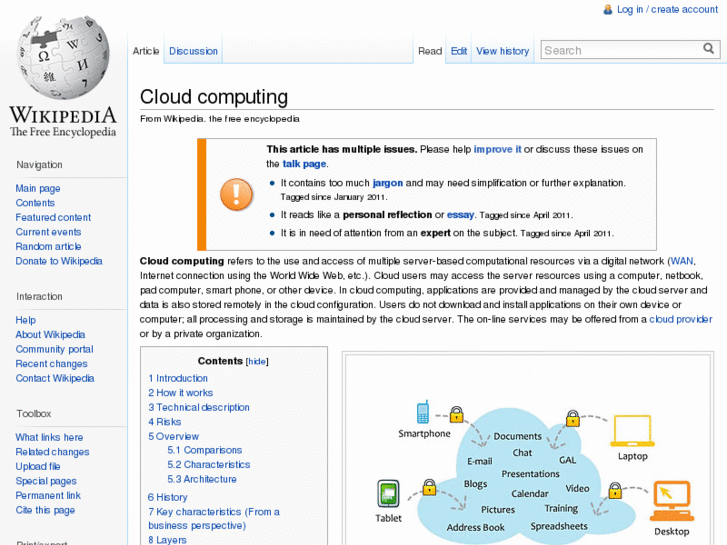The width and height of the screenshot is (727, 545).
Task: Open a Random article
Action: pos(48,246)
